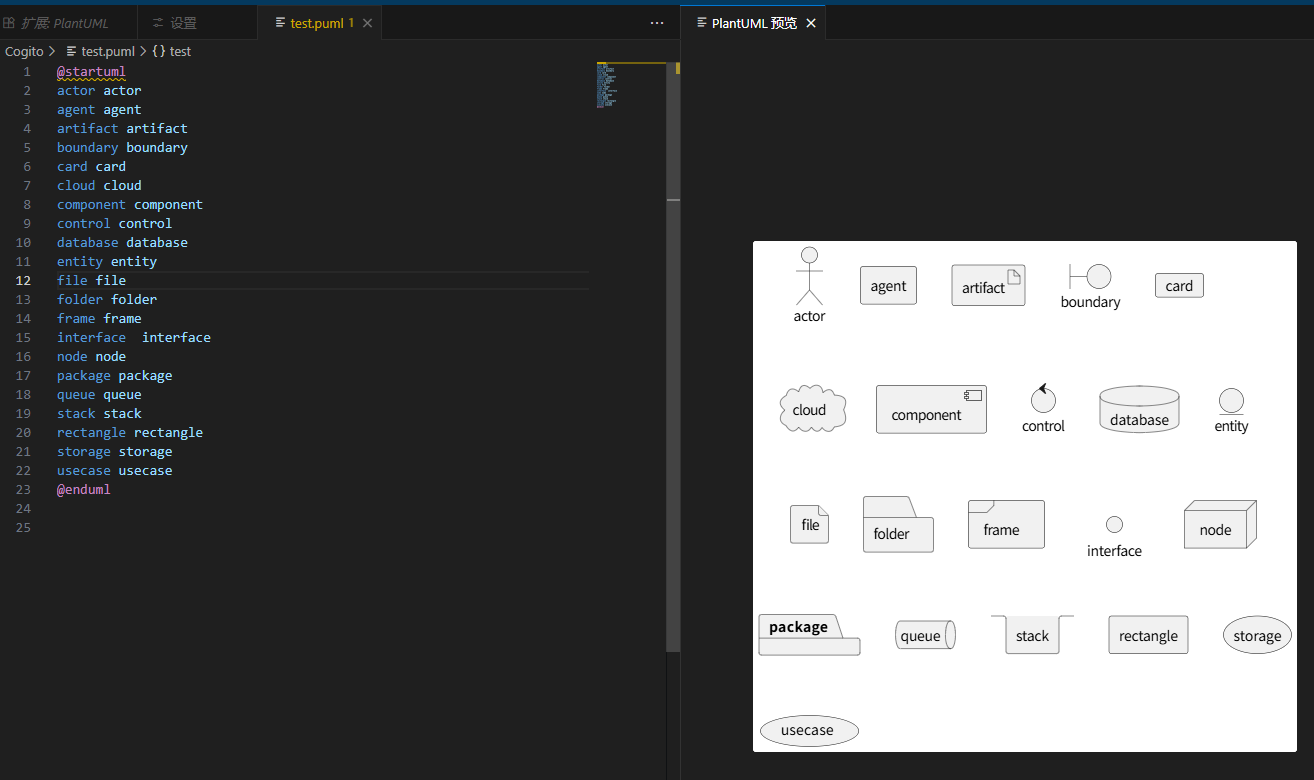Select the queue shape in preview
1314x780 pixels.
925,635
